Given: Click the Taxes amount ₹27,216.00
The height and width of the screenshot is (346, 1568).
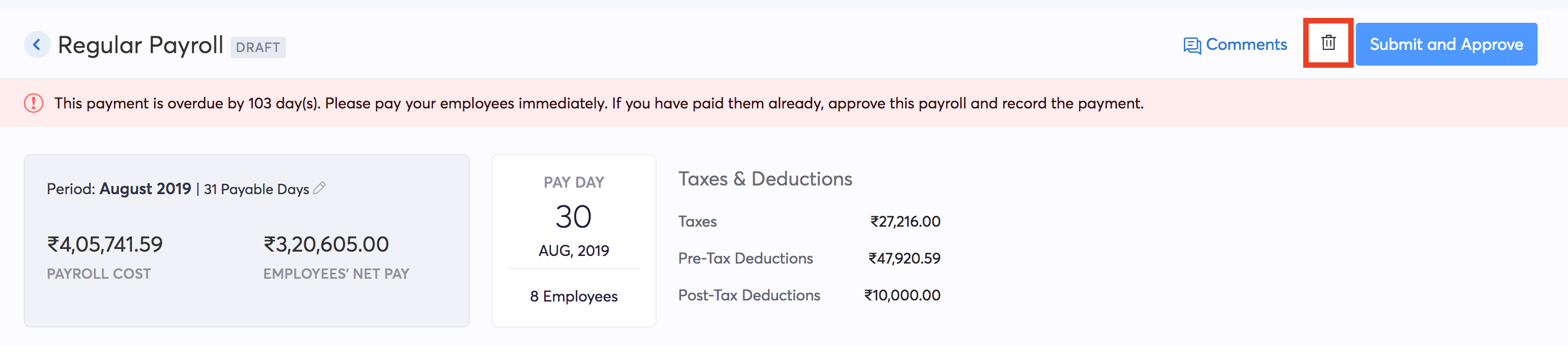Looking at the screenshot, I should click(x=904, y=221).
